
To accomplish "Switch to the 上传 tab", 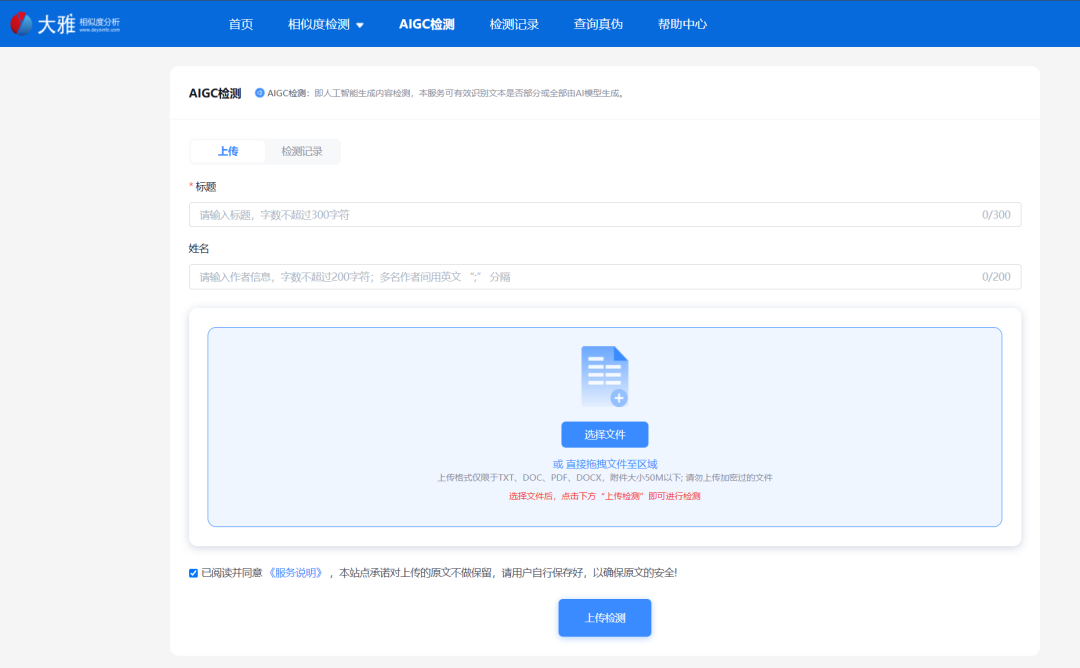I will tap(228, 151).
